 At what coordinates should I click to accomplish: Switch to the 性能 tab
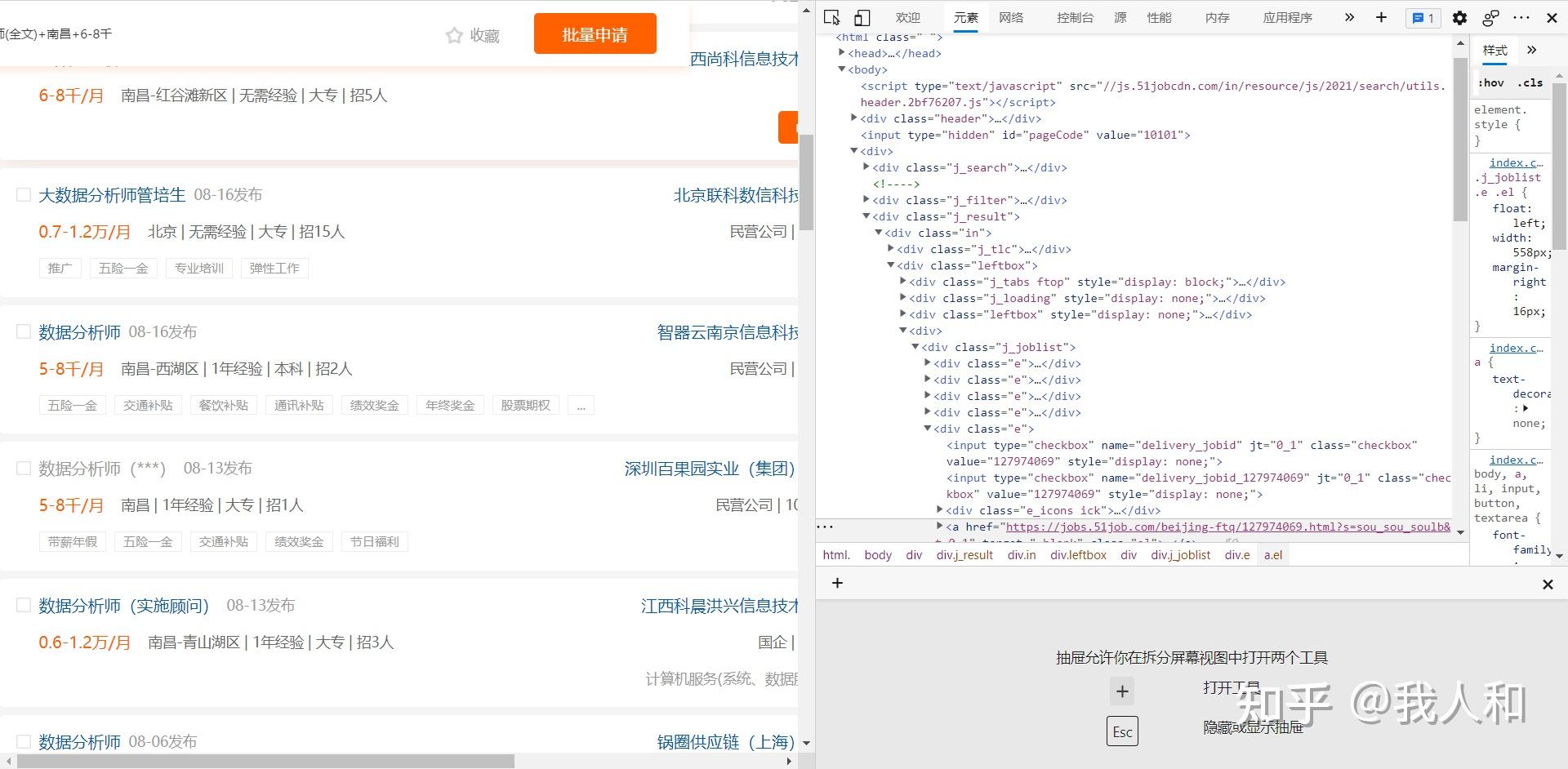(1159, 18)
